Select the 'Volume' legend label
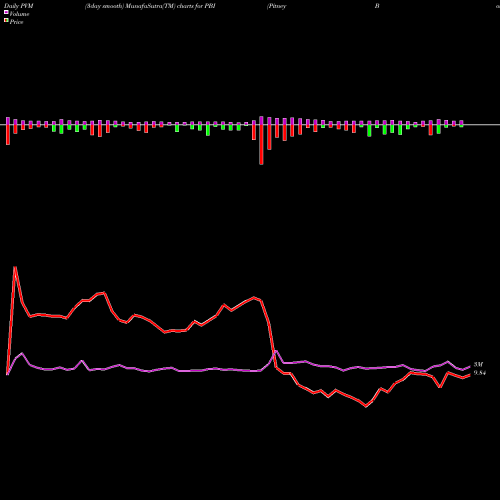Viewport: 500px width, 500px height. pos(19,14)
